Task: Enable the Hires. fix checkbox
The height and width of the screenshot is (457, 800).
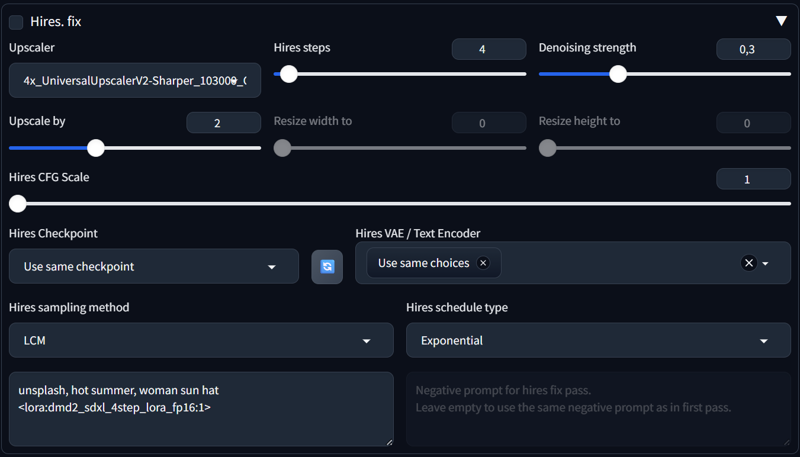Action: [16, 22]
